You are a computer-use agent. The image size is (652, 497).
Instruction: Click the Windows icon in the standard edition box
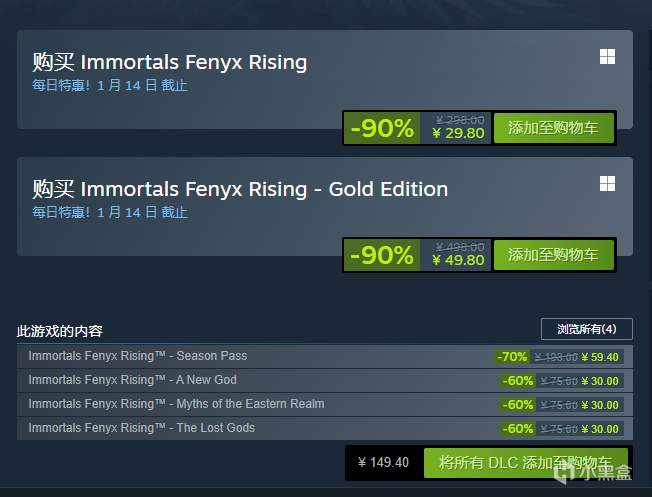[607, 57]
